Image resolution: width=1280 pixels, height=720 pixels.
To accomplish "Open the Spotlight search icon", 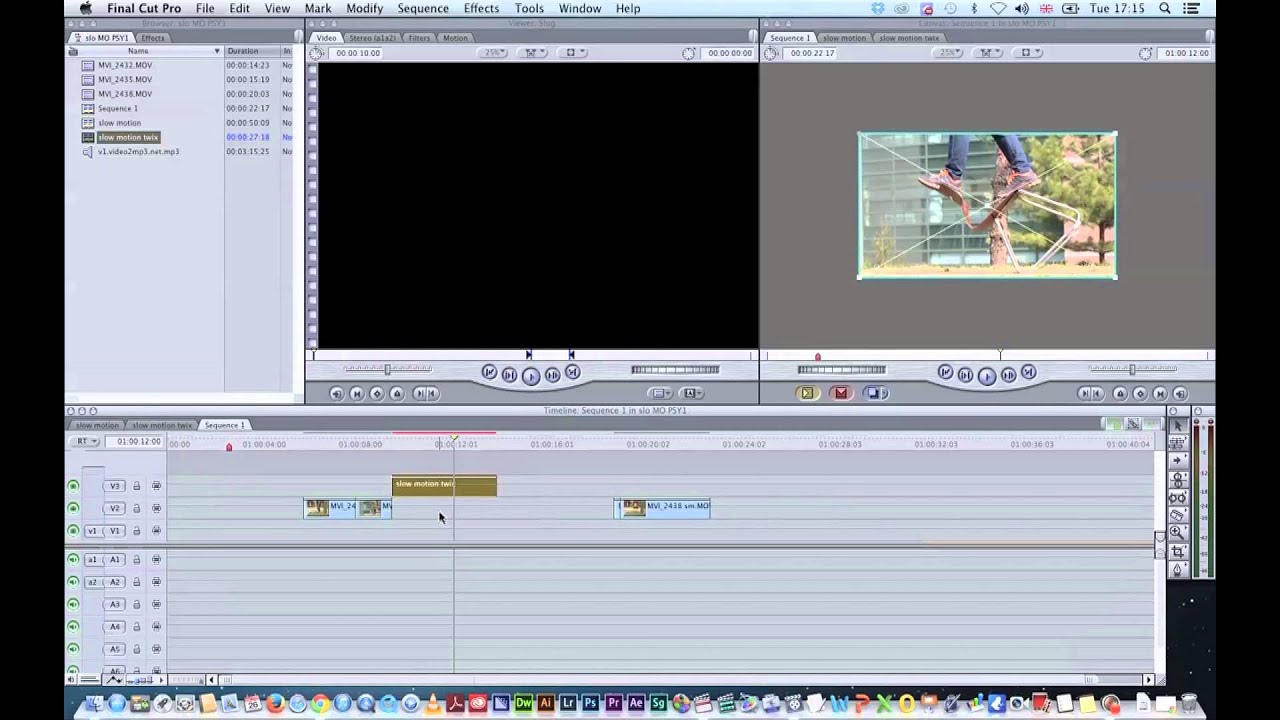I will tap(1165, 8).
